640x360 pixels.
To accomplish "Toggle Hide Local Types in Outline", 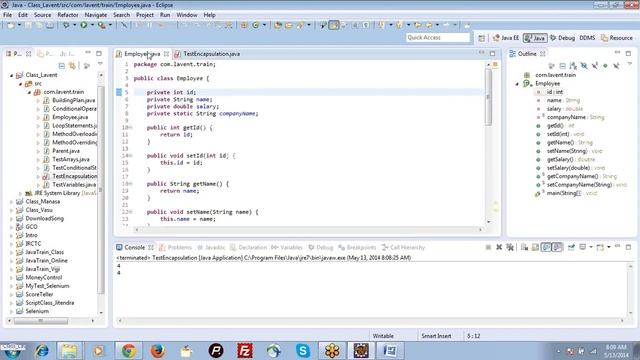I will pos(616,66).
